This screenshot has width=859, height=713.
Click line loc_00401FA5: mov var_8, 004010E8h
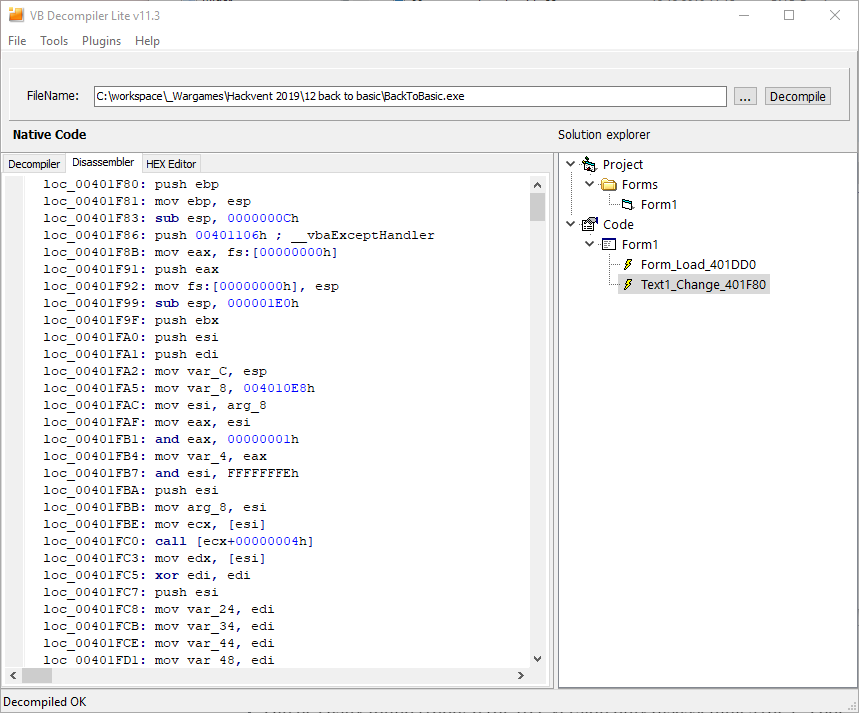tap(179, 388)
